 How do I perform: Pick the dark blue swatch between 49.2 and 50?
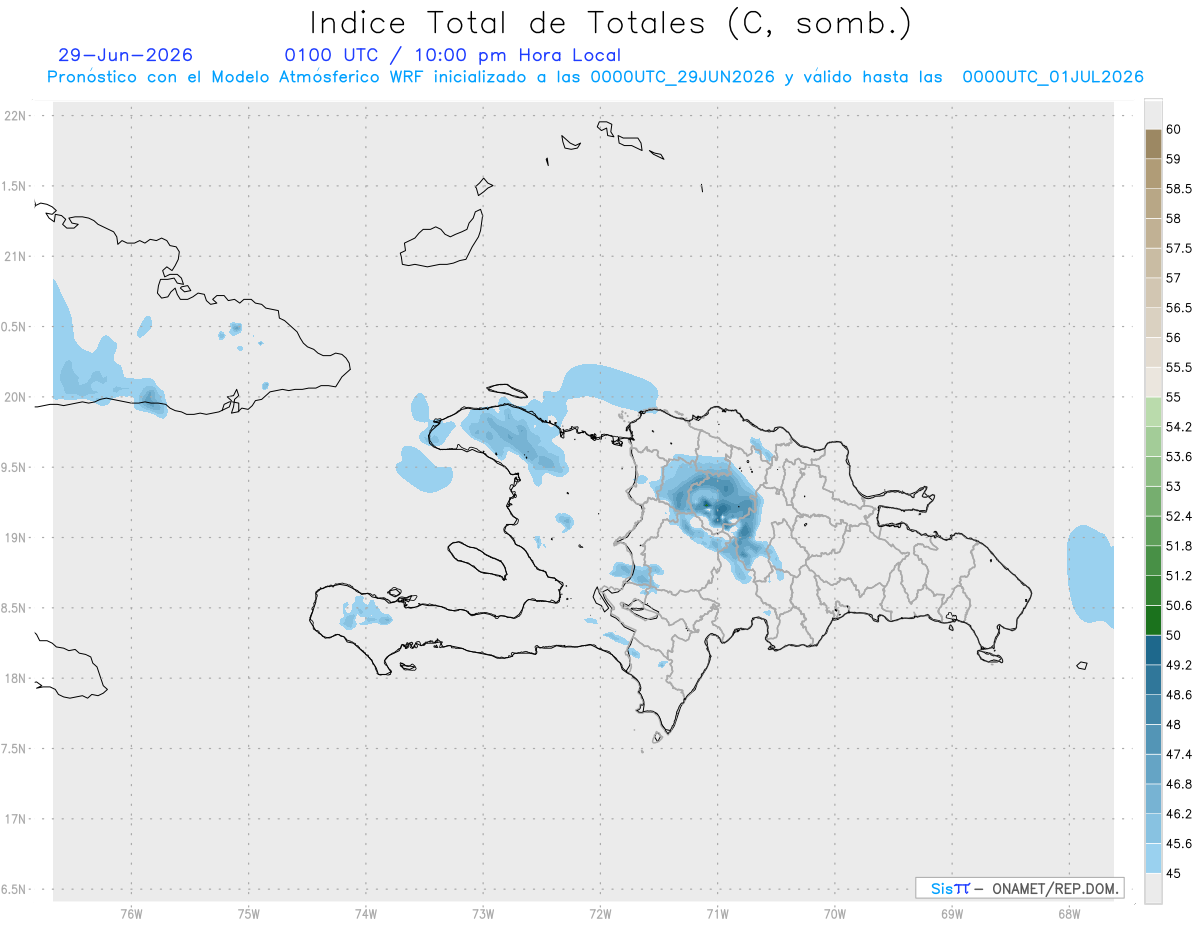1153,650
